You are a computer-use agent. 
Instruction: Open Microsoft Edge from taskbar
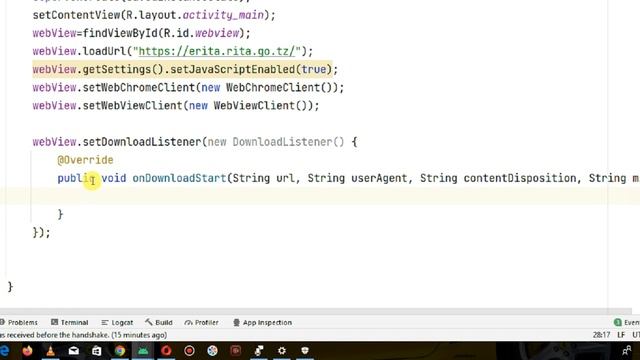[4, 351]
